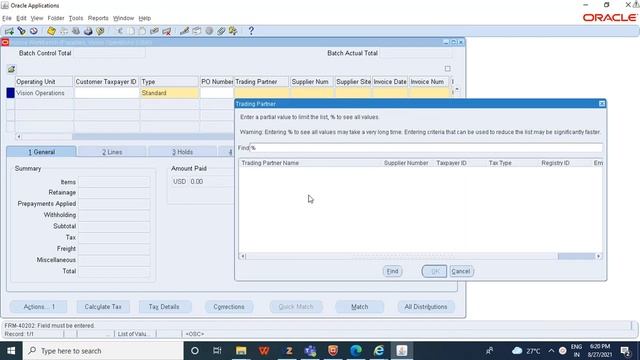Click the Actions... 1 button

pyautogui.click(x=39, y=307)
